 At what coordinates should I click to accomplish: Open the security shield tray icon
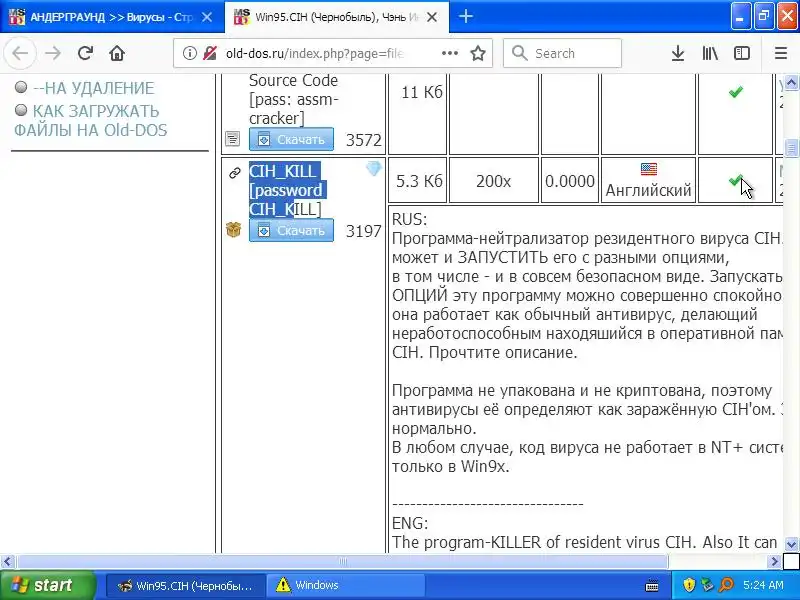coord(689,585)
